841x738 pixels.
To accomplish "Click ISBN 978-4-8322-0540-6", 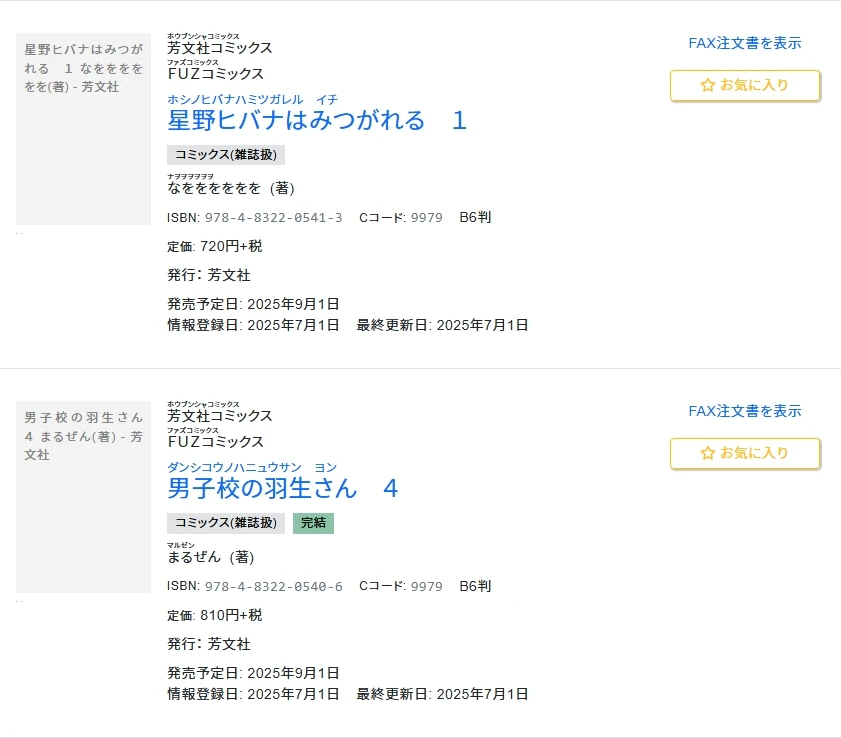I will tap(274, 586).
